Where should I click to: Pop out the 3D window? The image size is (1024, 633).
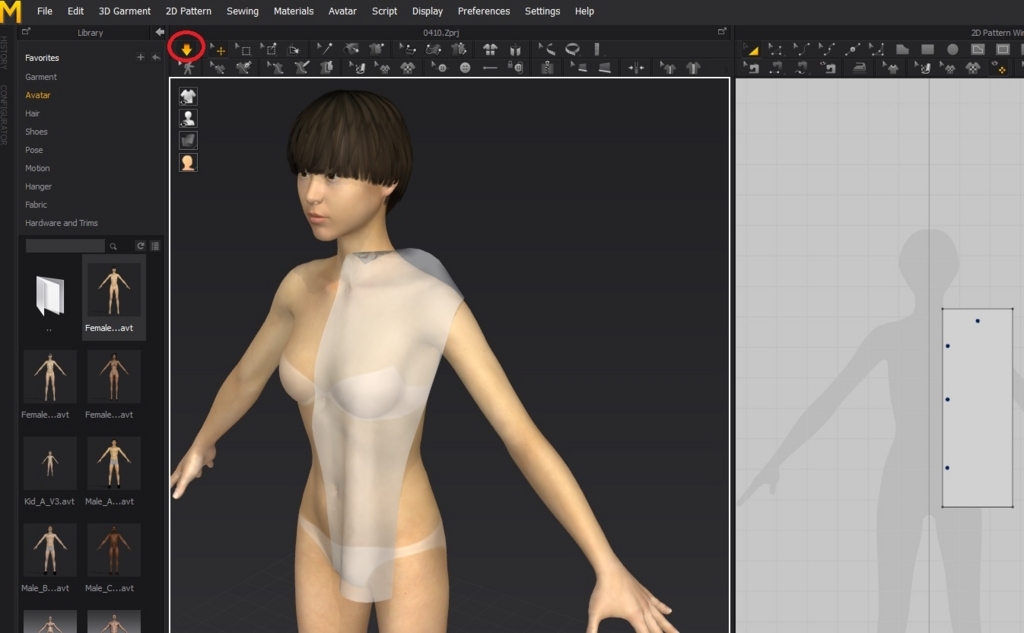pos(722,32)
